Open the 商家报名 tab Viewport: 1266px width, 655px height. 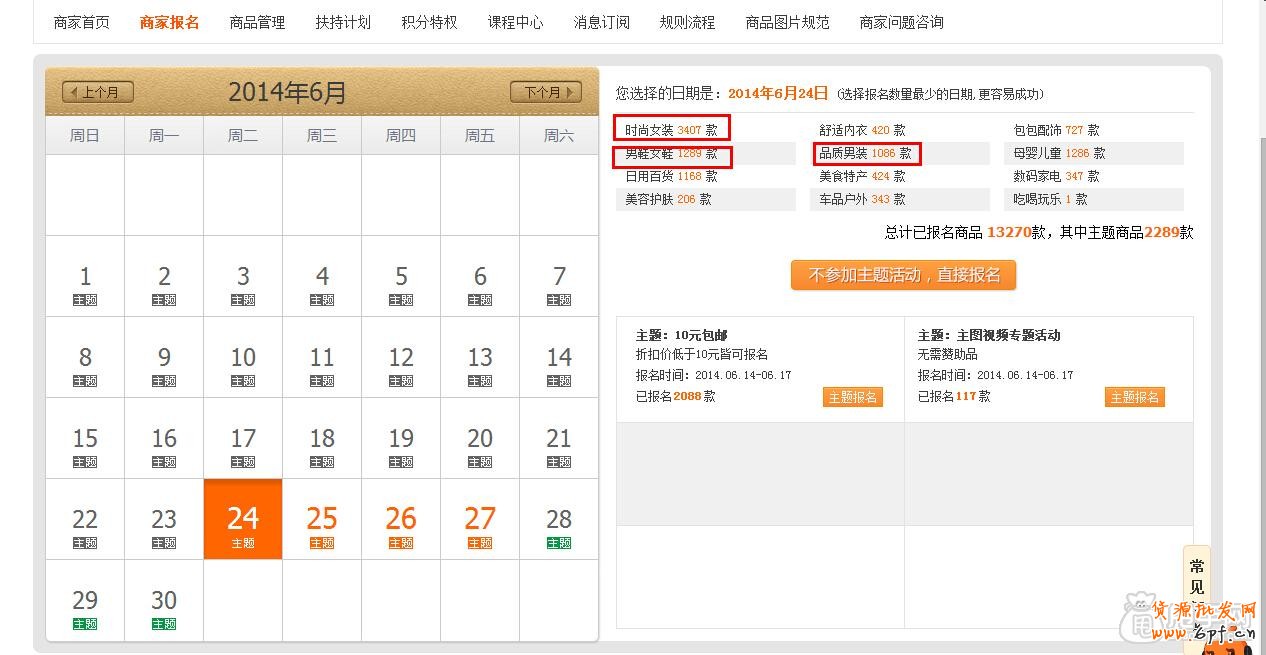169,22
